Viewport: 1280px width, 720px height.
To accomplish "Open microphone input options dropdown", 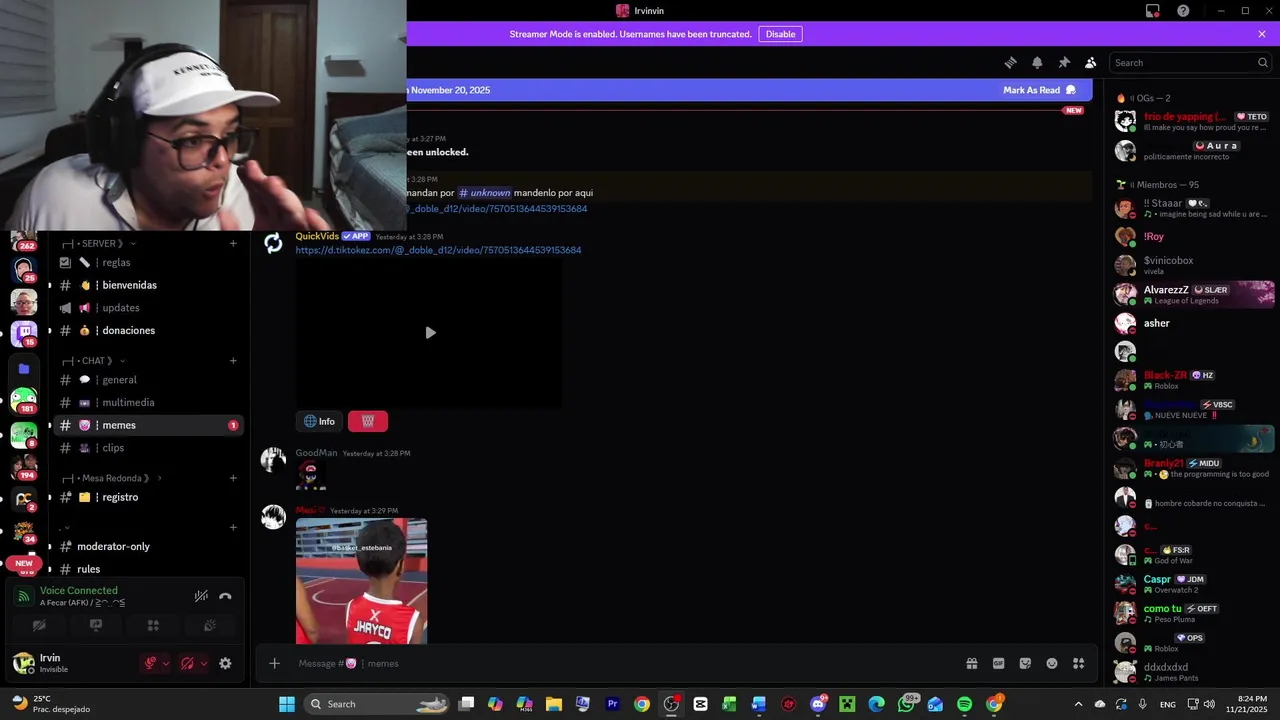I will pos(166,663).
